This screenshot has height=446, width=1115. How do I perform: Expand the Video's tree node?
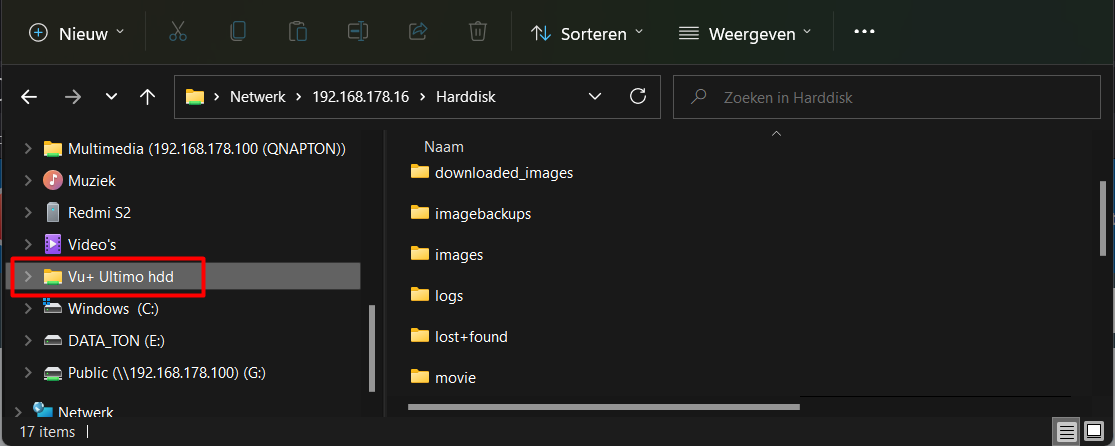coord(28,245)
